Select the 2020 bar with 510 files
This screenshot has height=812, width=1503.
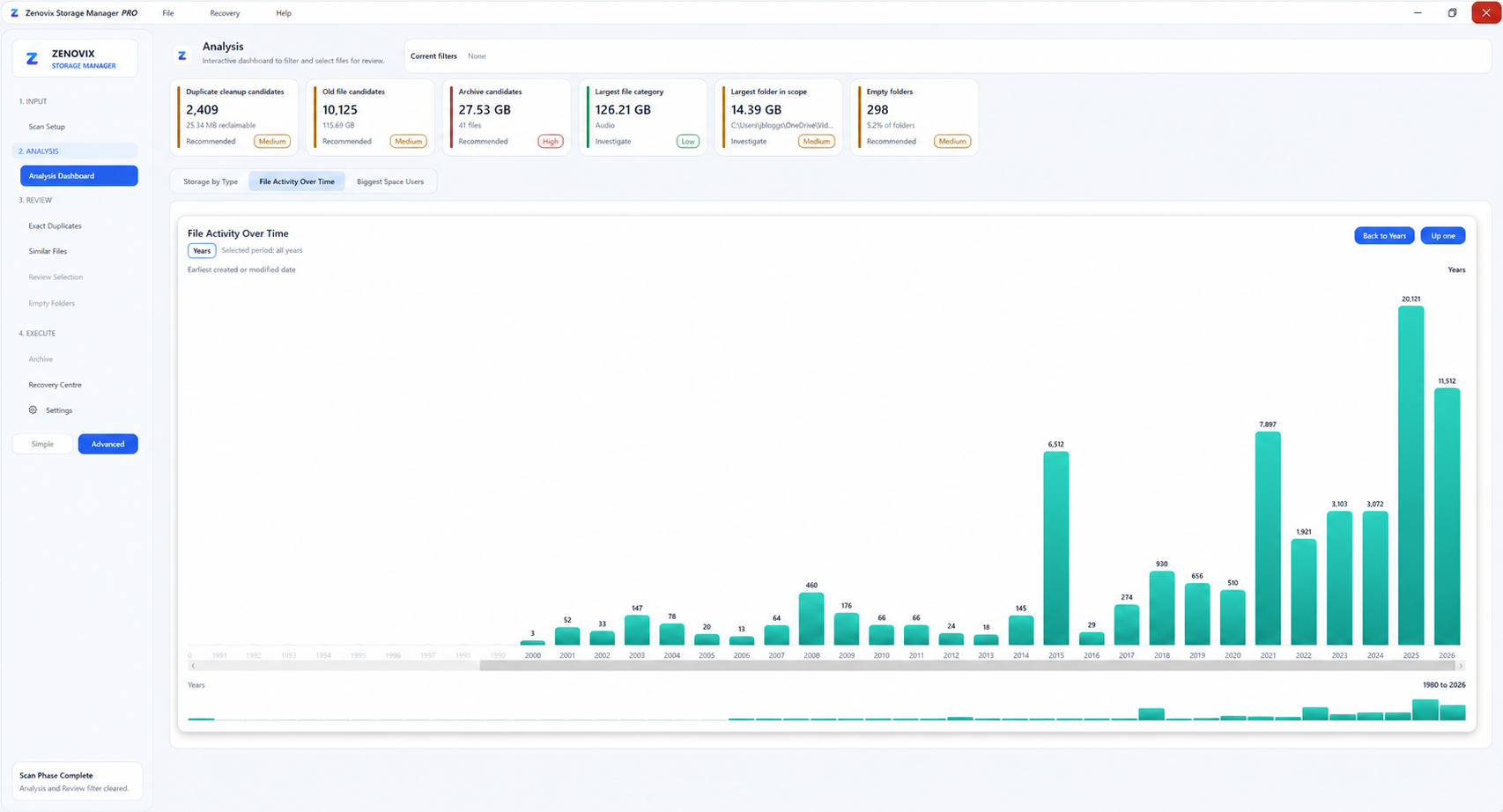click(1233, 617)
